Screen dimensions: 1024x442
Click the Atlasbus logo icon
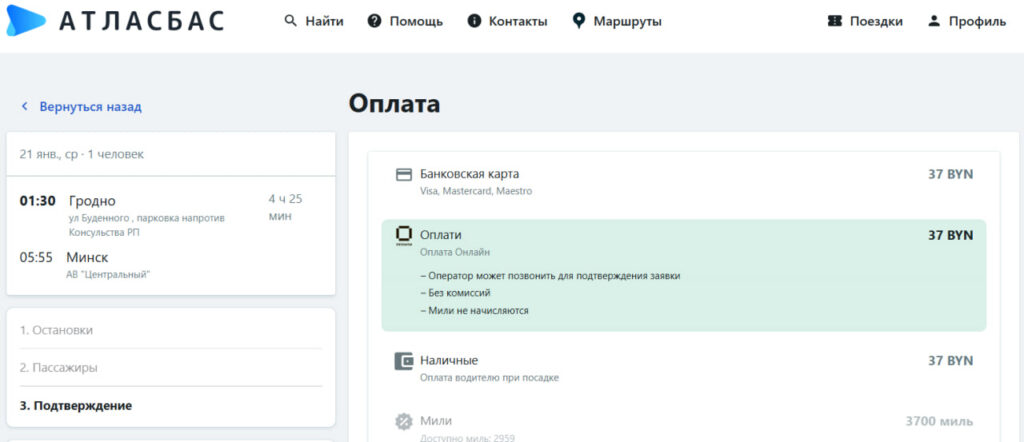(26, 20)
